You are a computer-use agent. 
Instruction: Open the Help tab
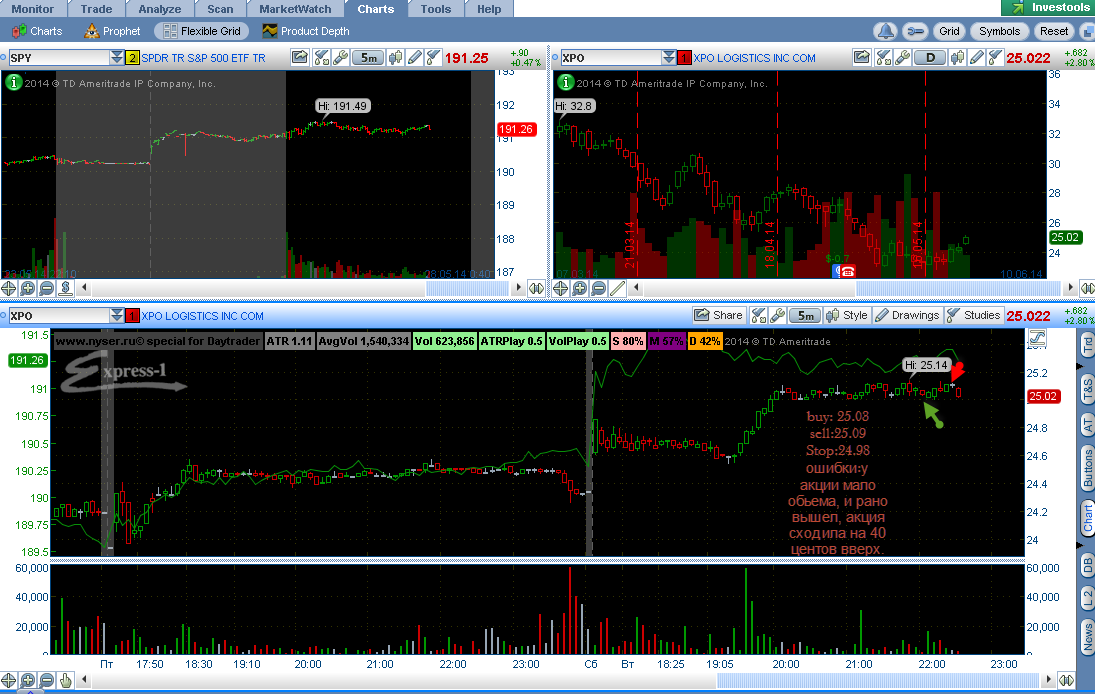click(489, 9)
